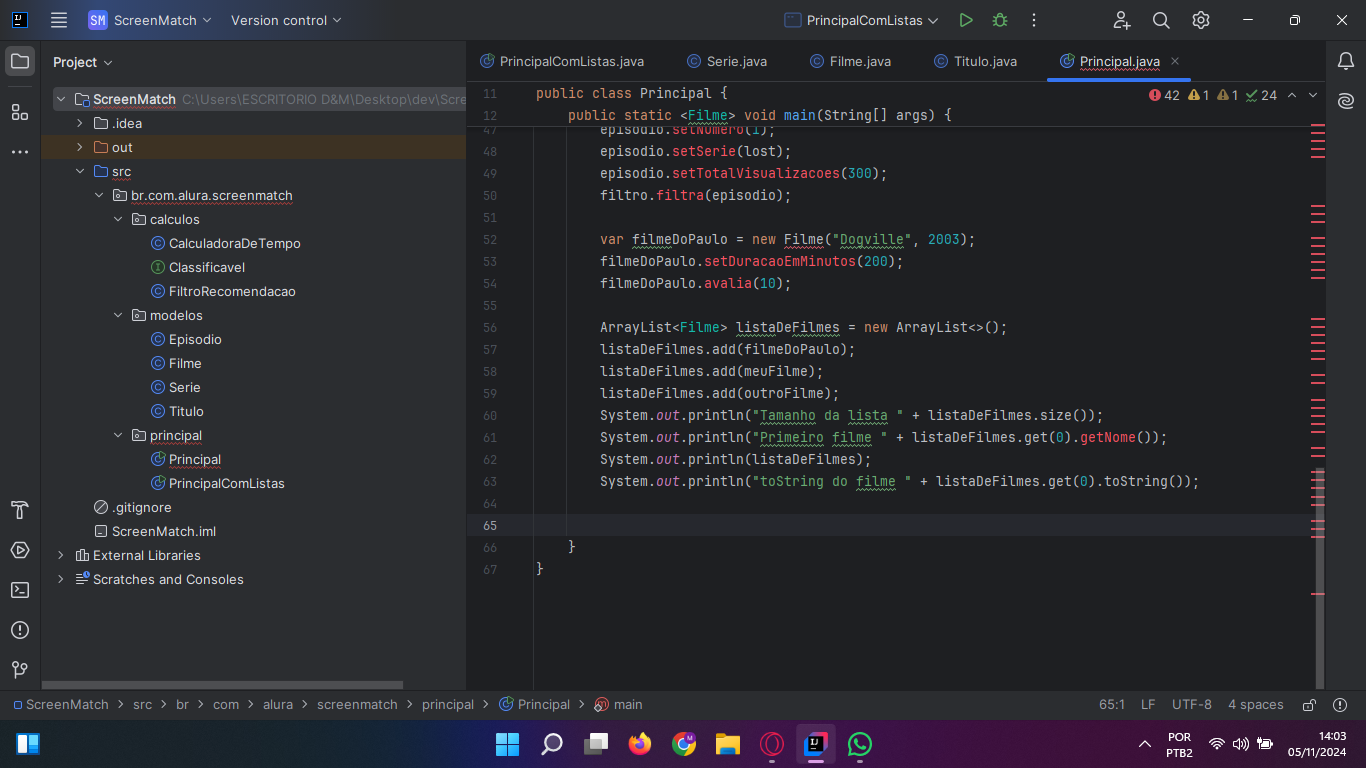Click the line 65:1 position indicator
This screenshot has width=1366, height=768.
tap(1112, 705)
